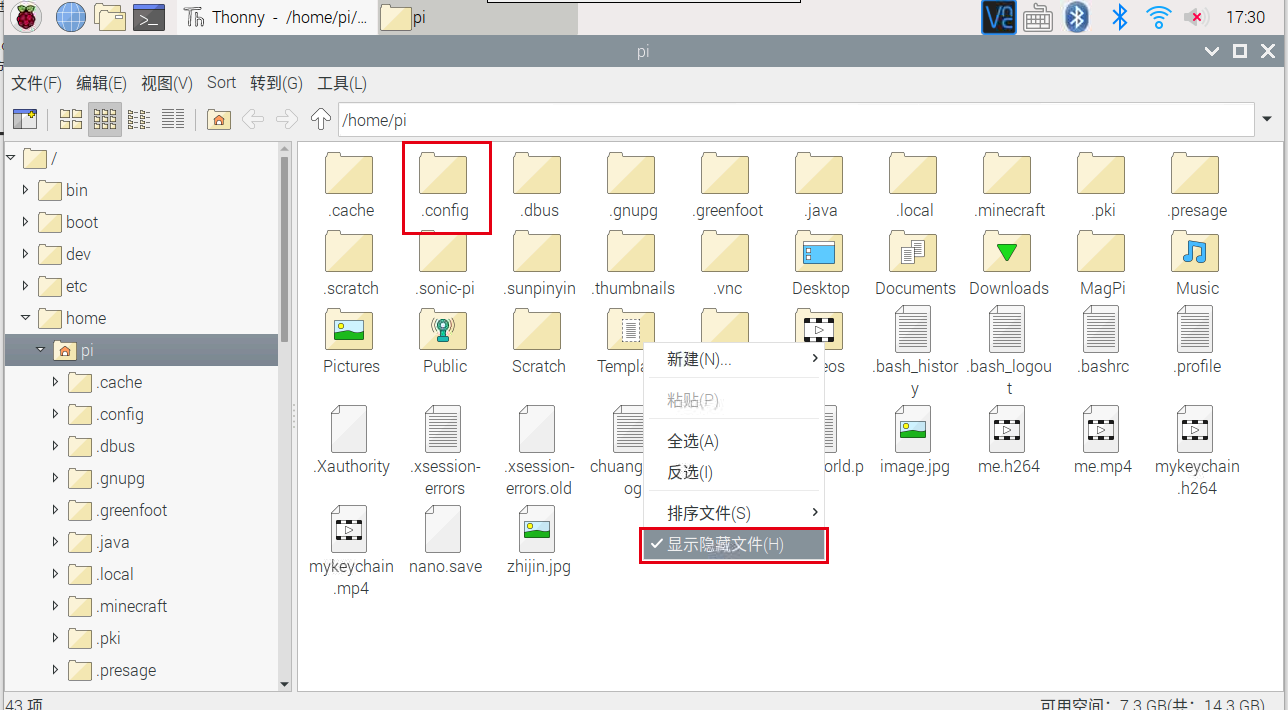
Task: Click the muted volume tray icon
Action: pos(1194,17)
